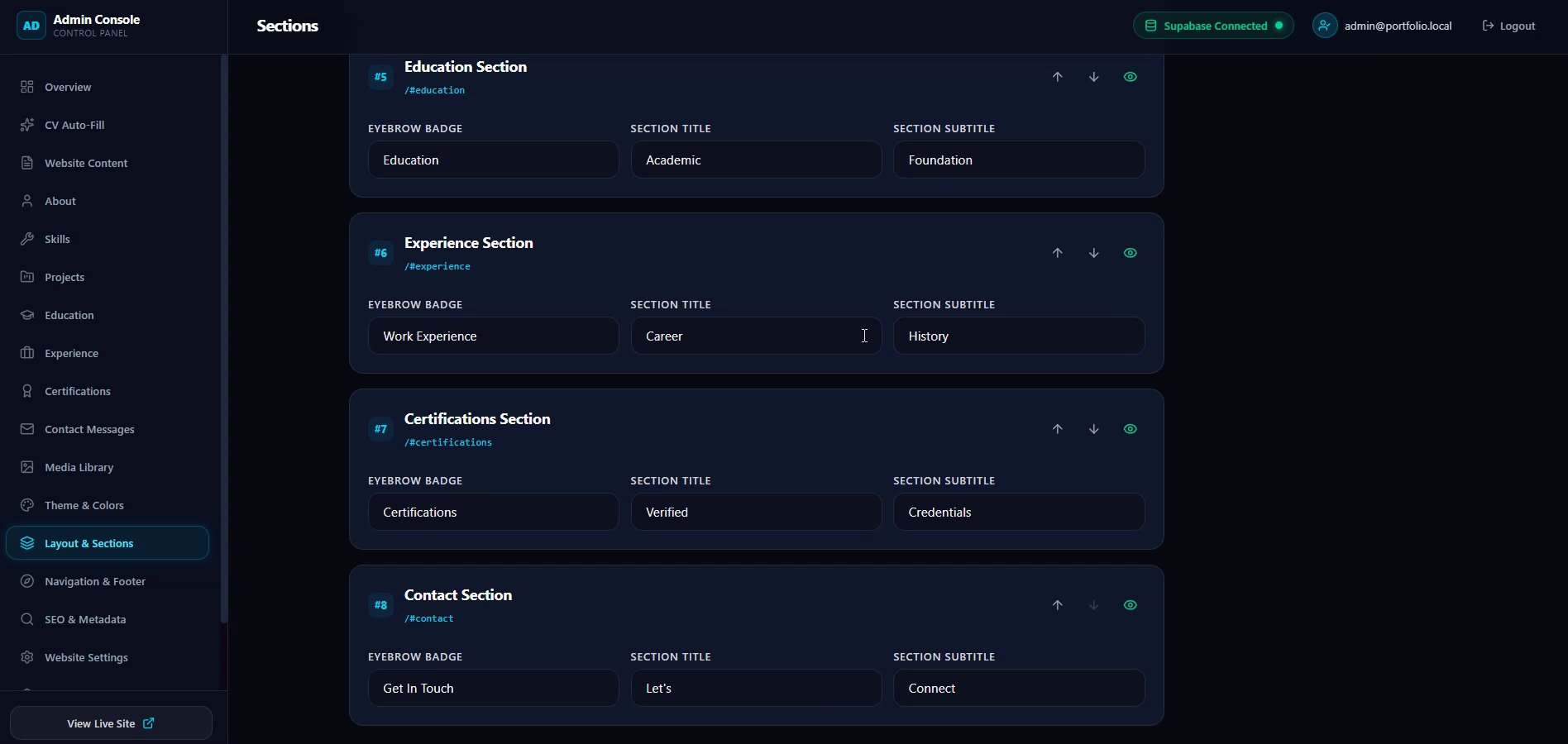Move Experience Section up
Screen dimensions: 1568x744
click(x=1058, y=253)
